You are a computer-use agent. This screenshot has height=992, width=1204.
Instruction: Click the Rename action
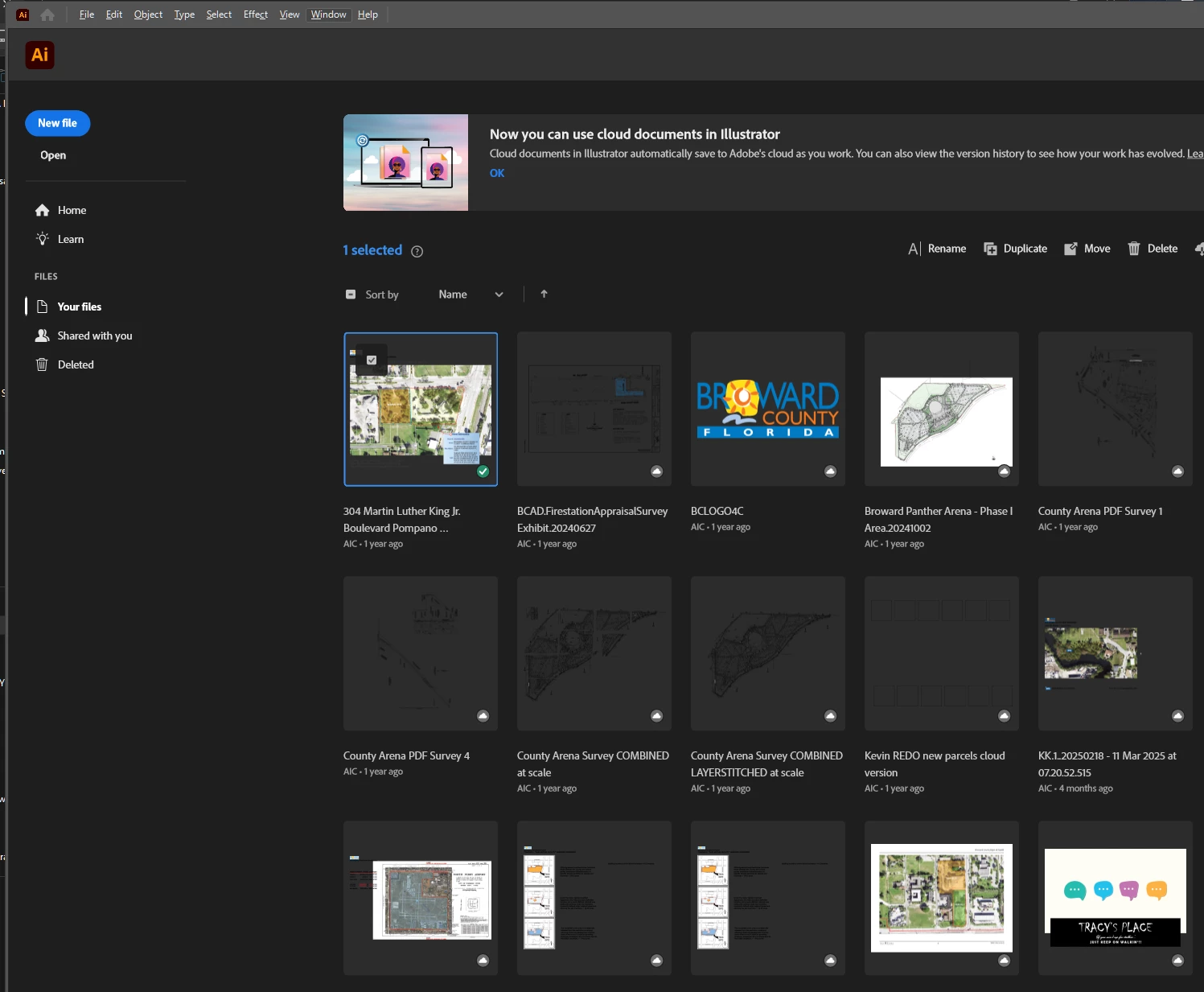pyautogui.click(x=937, y=249)
